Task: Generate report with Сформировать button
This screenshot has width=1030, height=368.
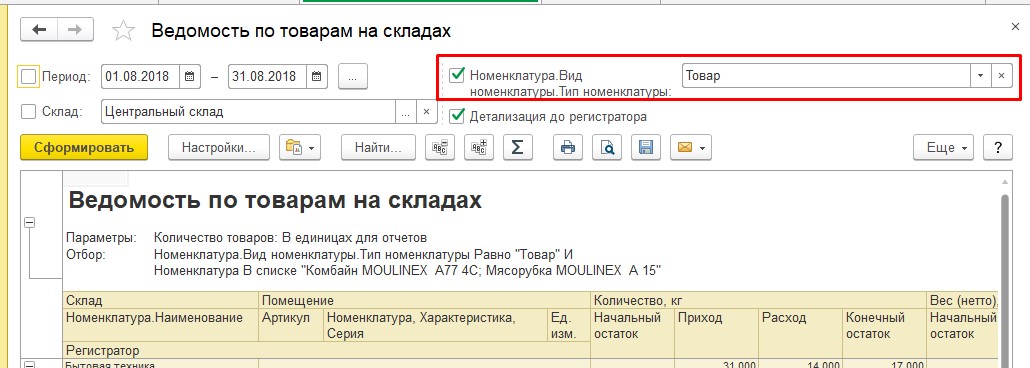Action: point(84,147)
